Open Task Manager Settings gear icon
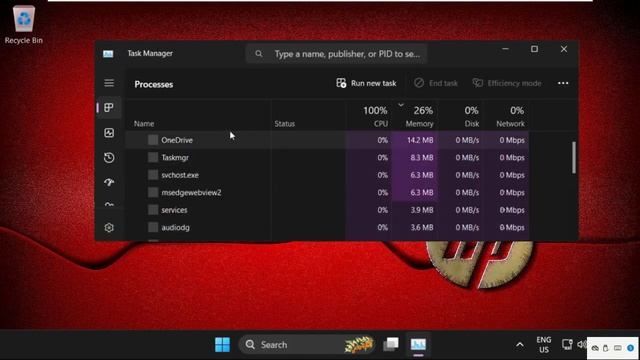 coord(109,227)
